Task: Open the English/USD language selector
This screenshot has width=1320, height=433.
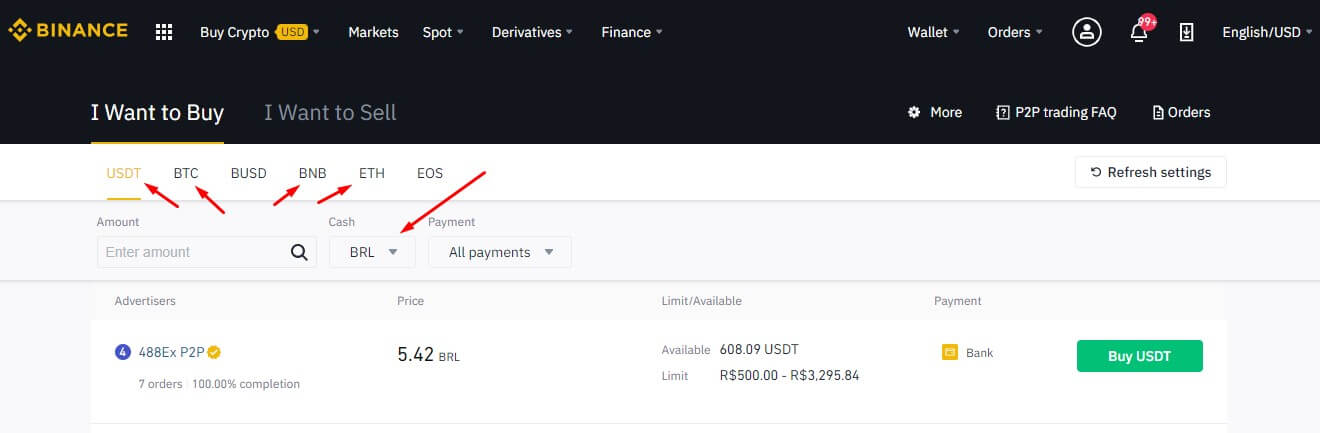Action: (x=1267, y=32)
